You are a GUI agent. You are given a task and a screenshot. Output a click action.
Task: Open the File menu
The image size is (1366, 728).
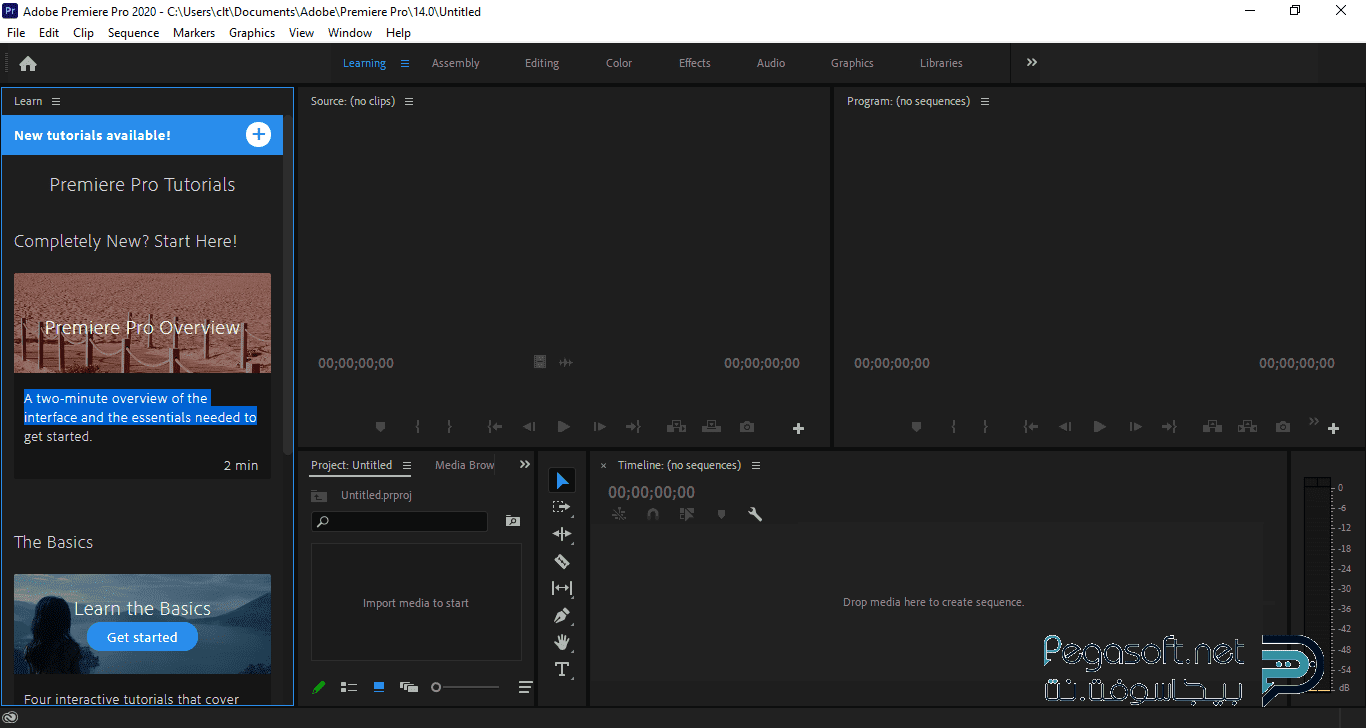click(x=16, y=33)
